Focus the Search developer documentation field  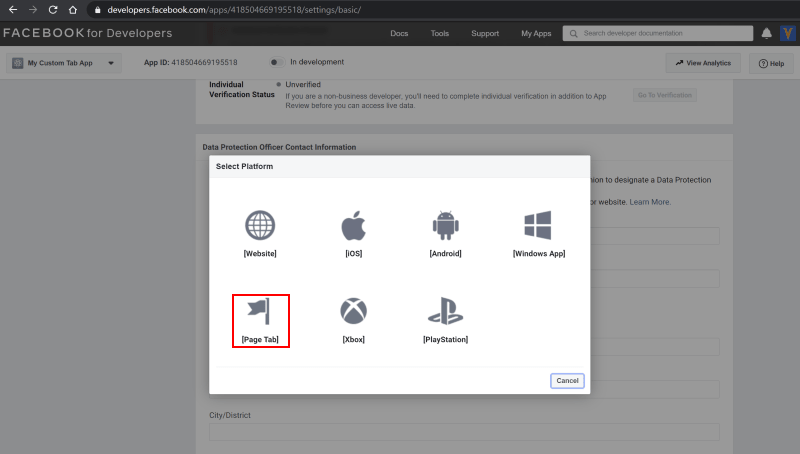point(658,33)
